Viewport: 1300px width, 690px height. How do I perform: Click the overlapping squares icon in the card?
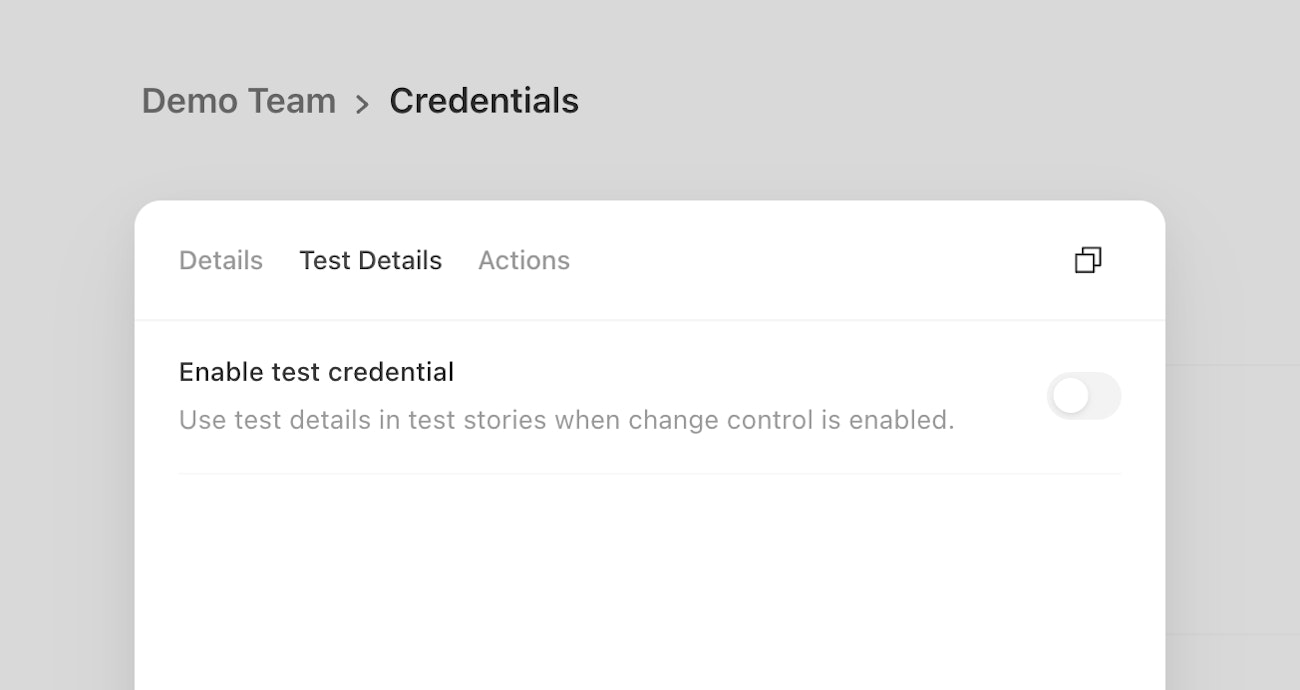[1088, 260]
